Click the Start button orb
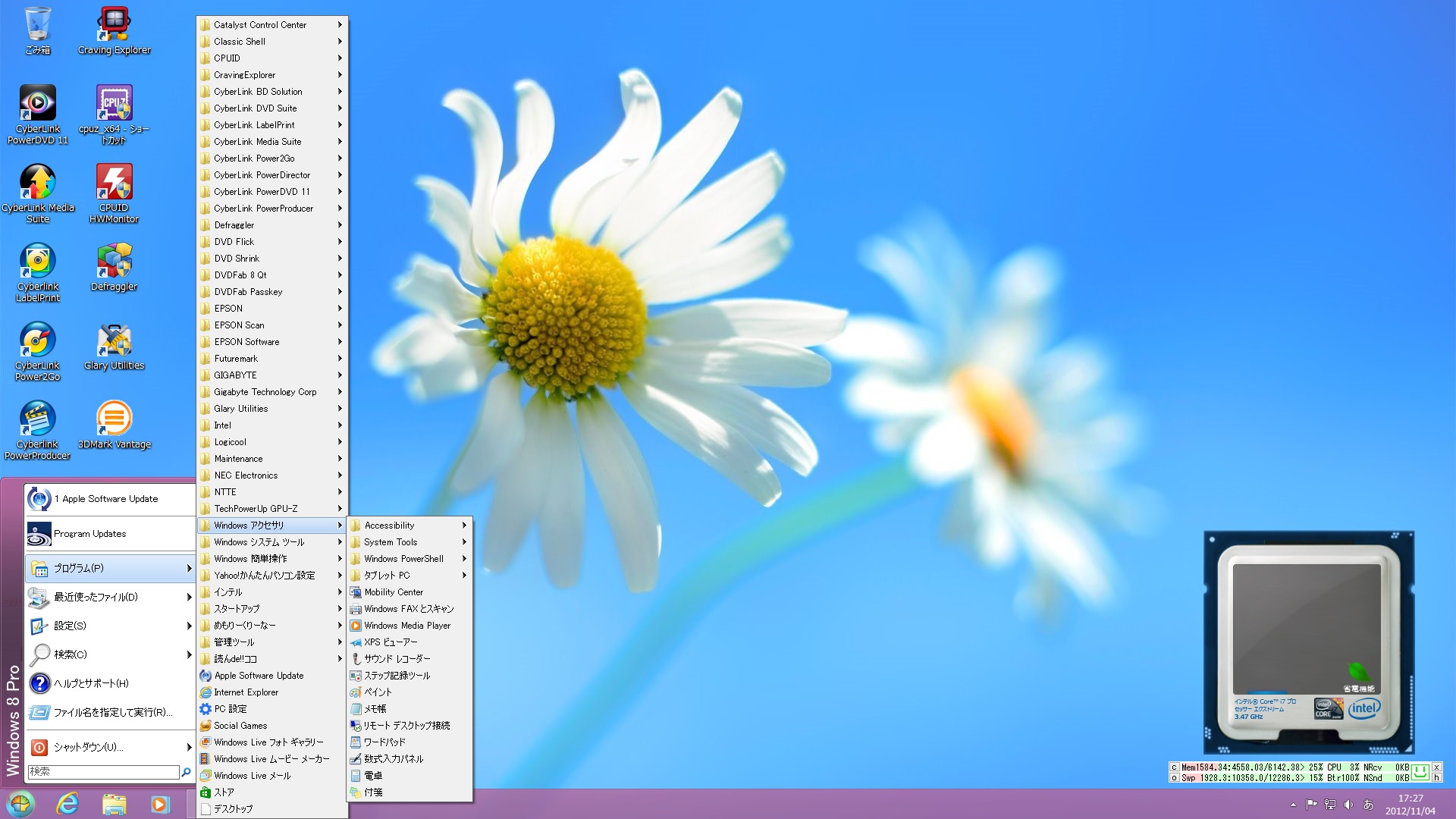This screenshot has height=819, width=1456. (20, 804)
